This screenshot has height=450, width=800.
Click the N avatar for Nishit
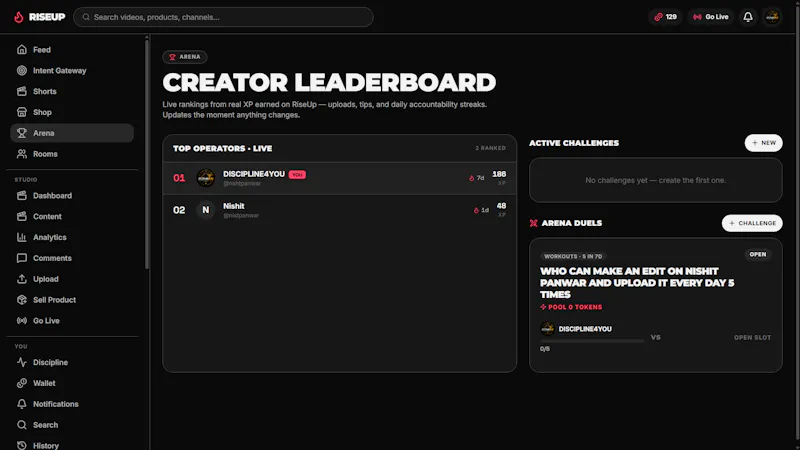tap(206, 210)
